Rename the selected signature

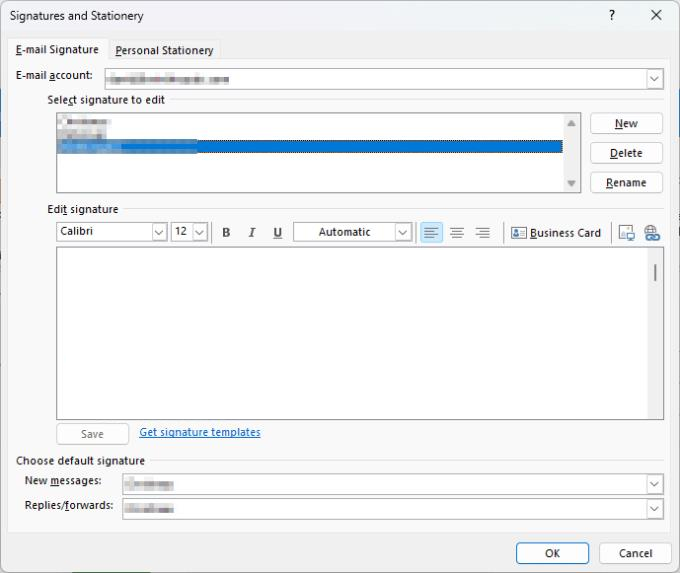[626, 183]
